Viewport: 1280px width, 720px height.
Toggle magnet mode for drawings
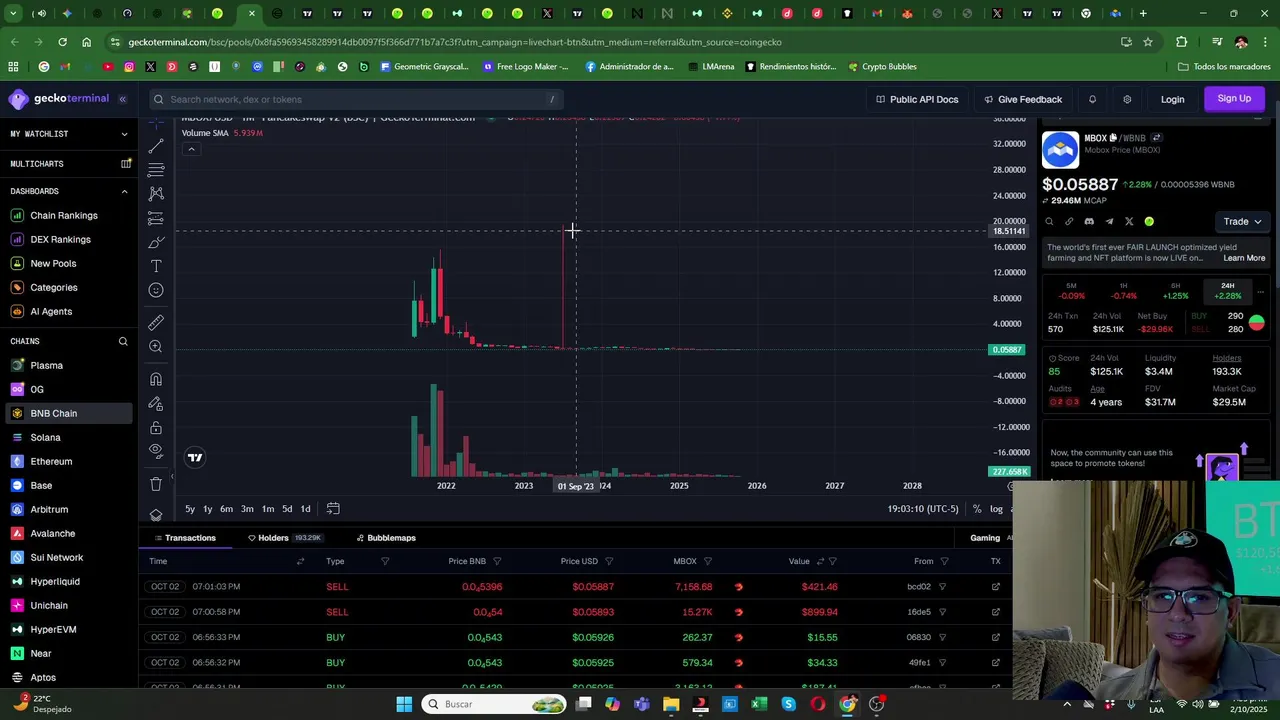(x=156, y=379)
